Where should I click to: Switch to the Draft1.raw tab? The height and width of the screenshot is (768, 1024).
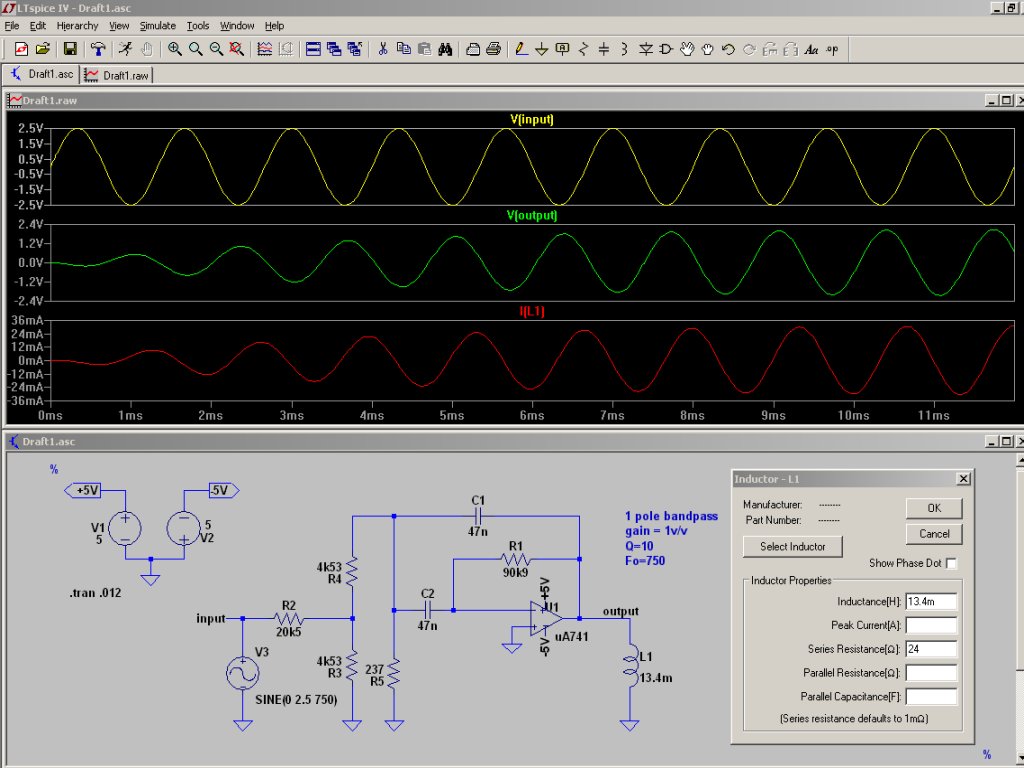tap(117, 75)
